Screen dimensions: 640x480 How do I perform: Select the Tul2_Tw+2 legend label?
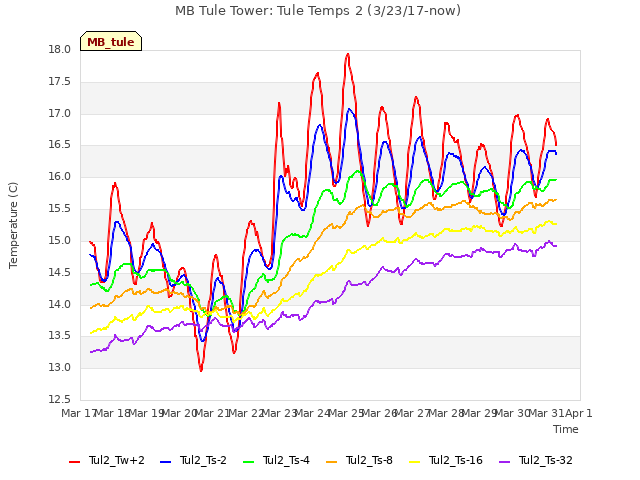tap(117, 460)
